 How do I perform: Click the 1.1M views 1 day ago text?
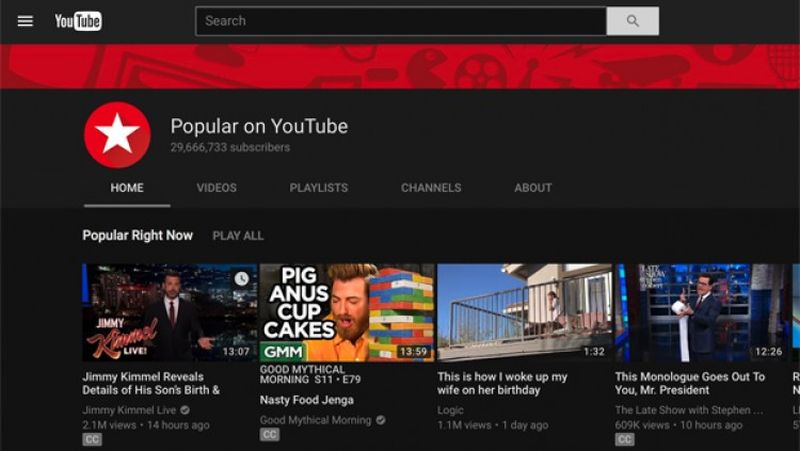tap(493, 424)
